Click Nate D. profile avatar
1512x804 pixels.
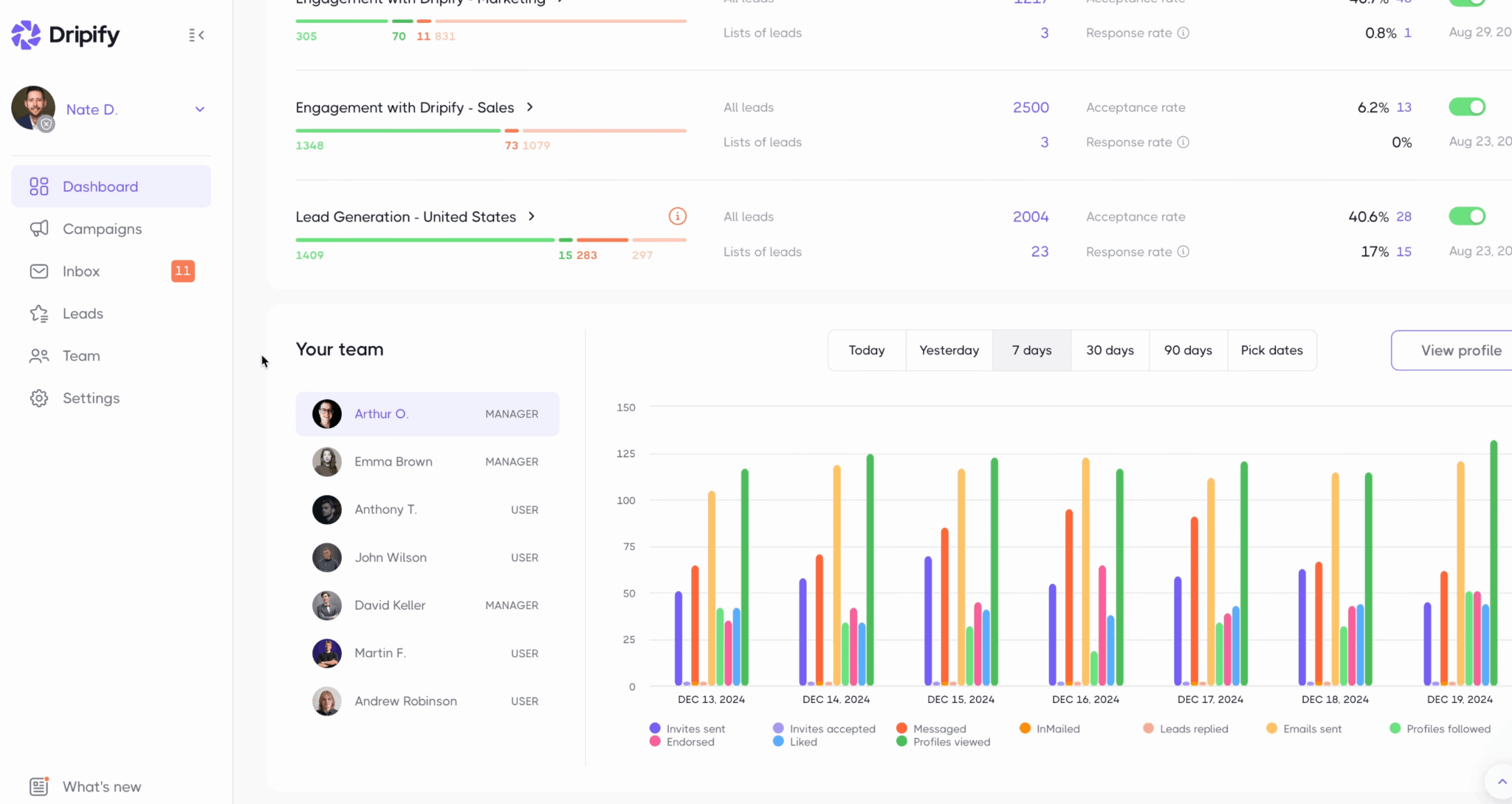coord(33,108)
